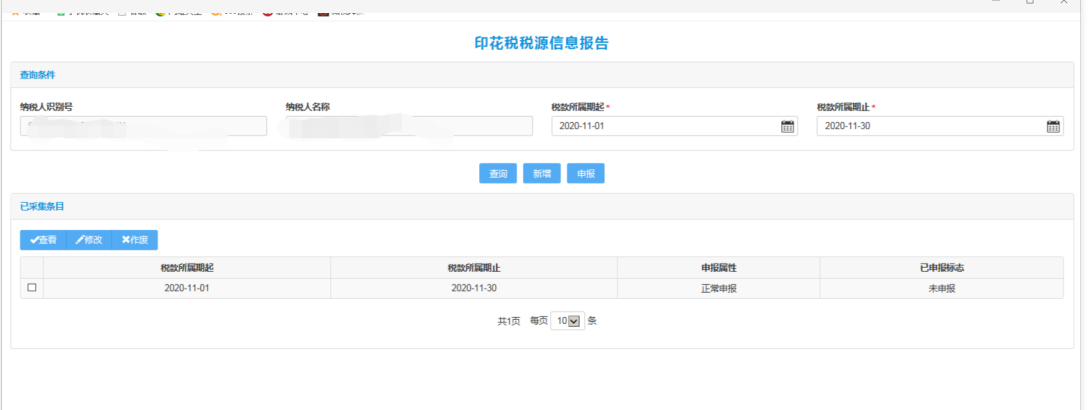Select the 正常申报 cell in the row
The width and height of the screenshot is (1089, 410).
[x=718, y=288]
